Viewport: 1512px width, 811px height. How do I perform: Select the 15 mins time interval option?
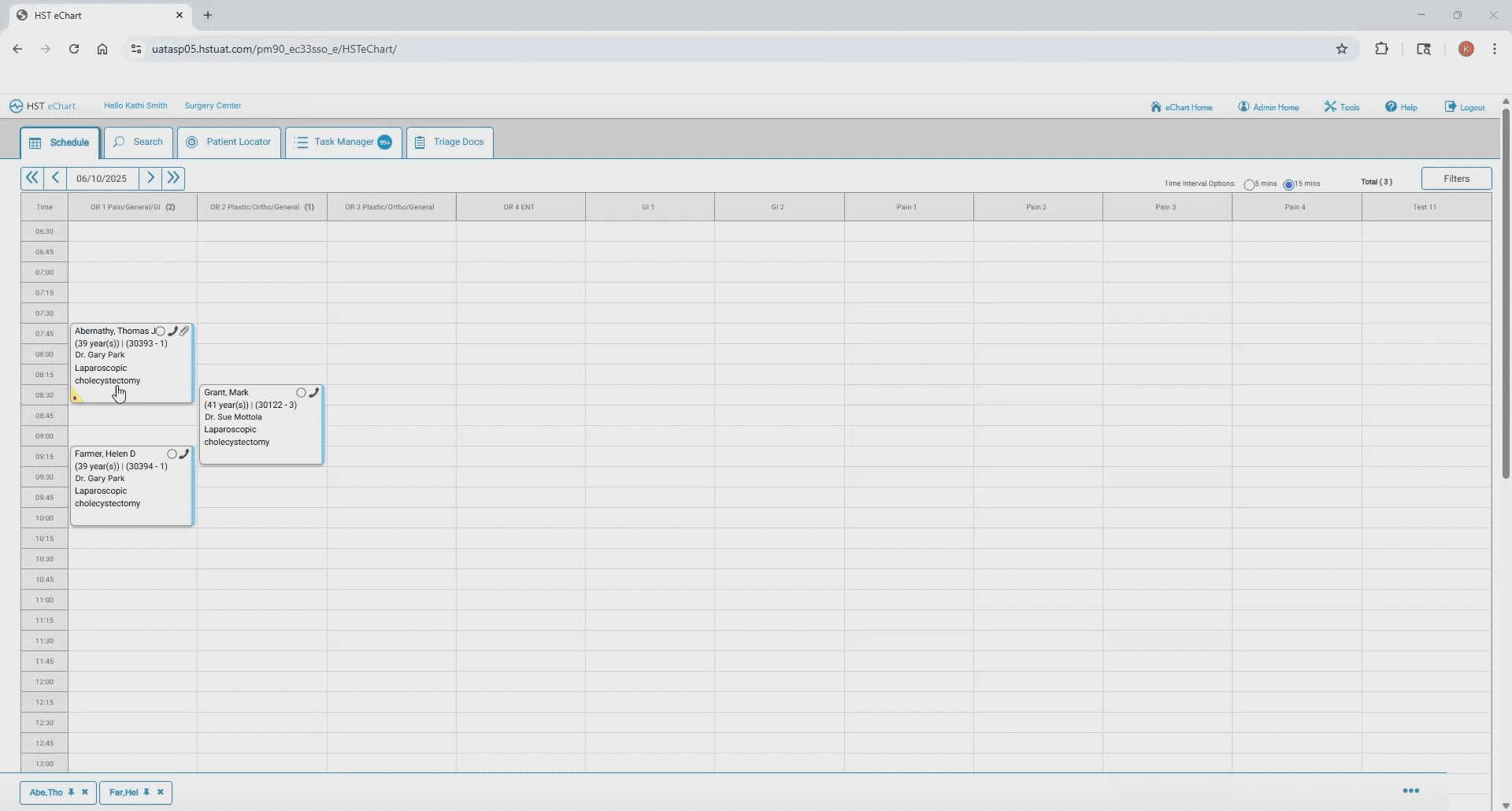tap(1289, 183)
